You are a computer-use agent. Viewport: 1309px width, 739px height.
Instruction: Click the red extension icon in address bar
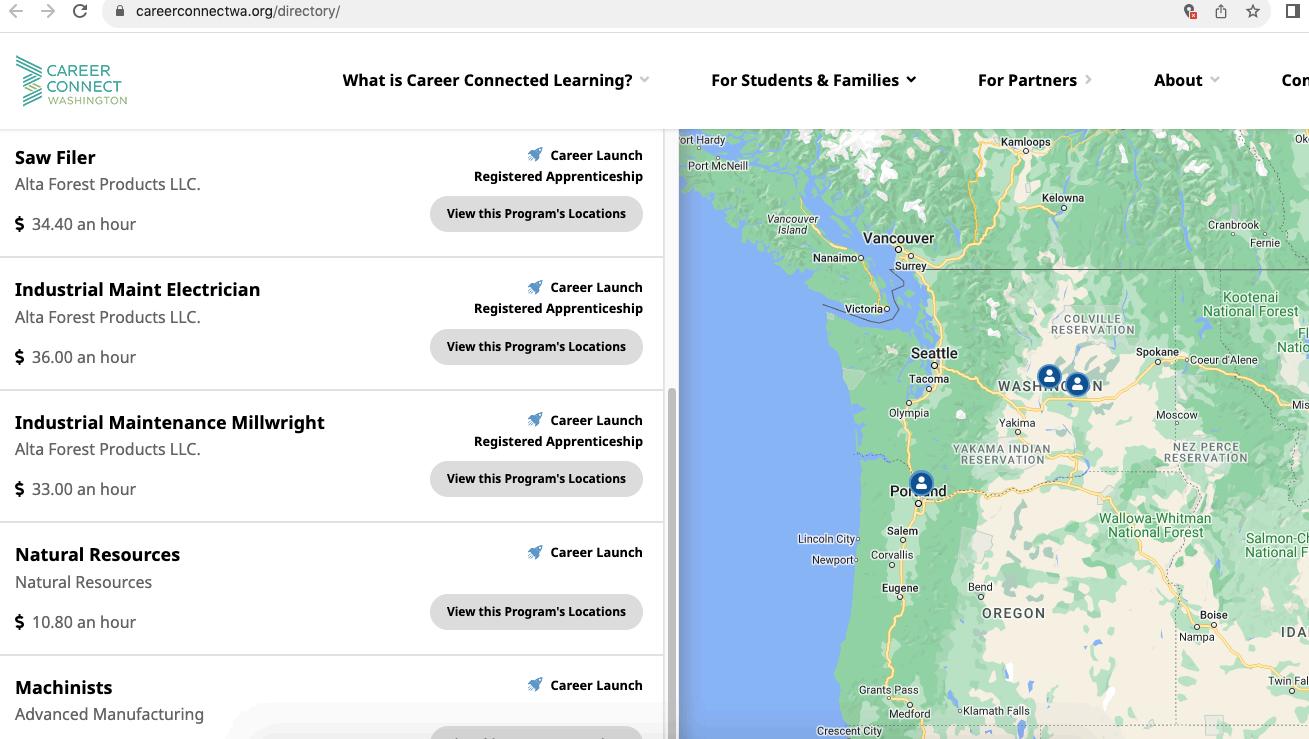pyautogui.click(x=1189, y=11)
